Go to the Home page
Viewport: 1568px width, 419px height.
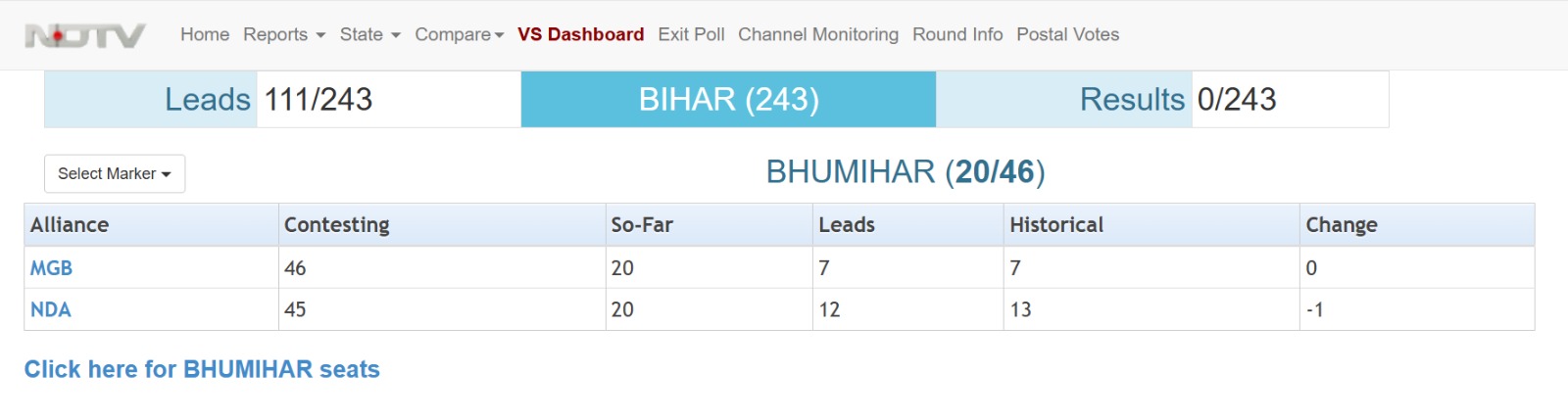pos(205,34)
